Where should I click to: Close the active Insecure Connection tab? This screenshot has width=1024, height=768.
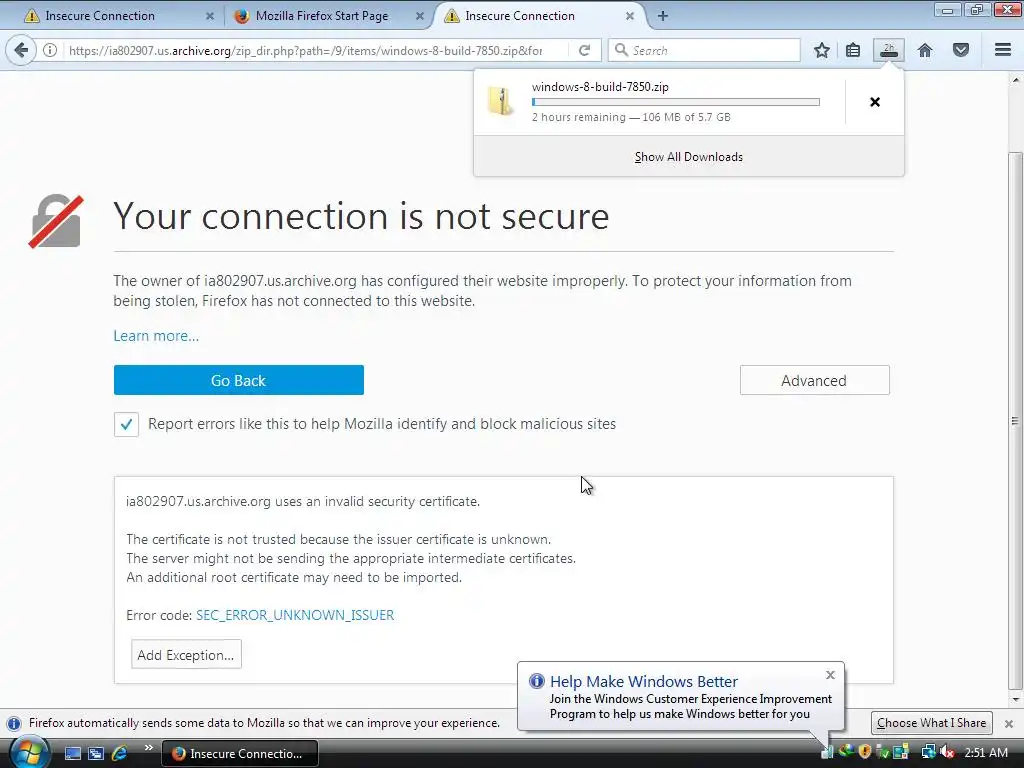[x=630, y=16]
